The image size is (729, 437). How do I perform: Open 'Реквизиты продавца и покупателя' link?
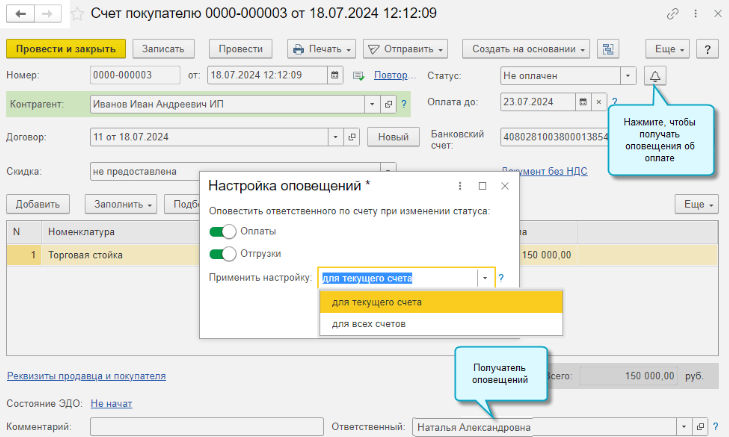[86, 376]
